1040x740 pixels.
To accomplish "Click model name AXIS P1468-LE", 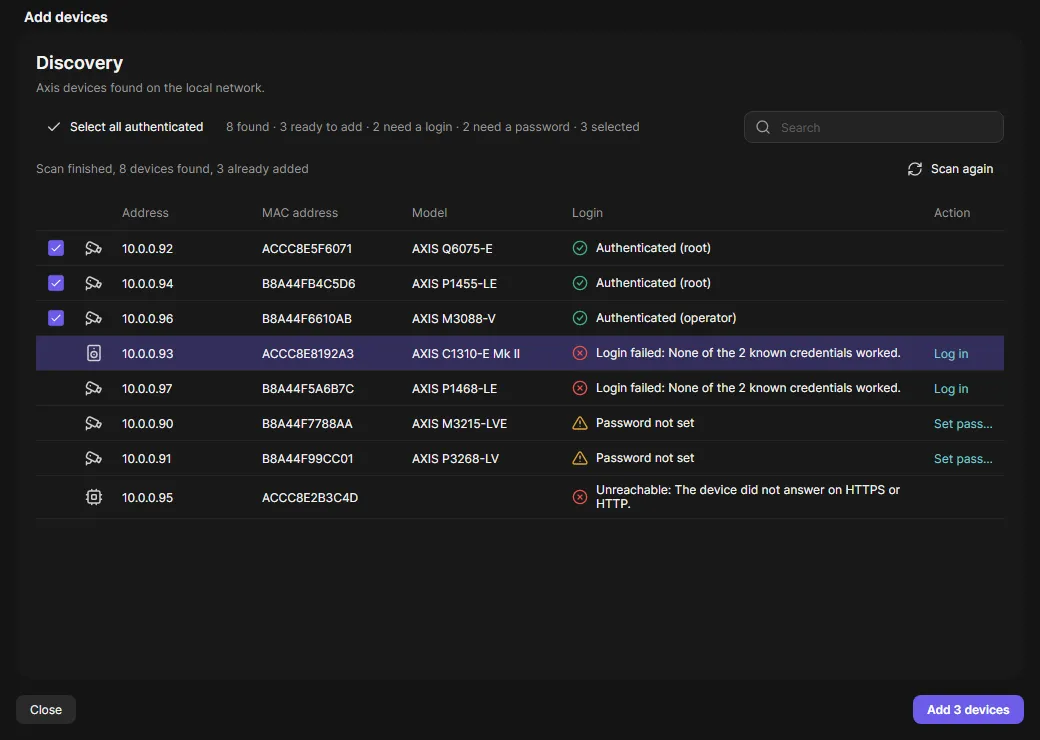I will click(x=454, y=389).
